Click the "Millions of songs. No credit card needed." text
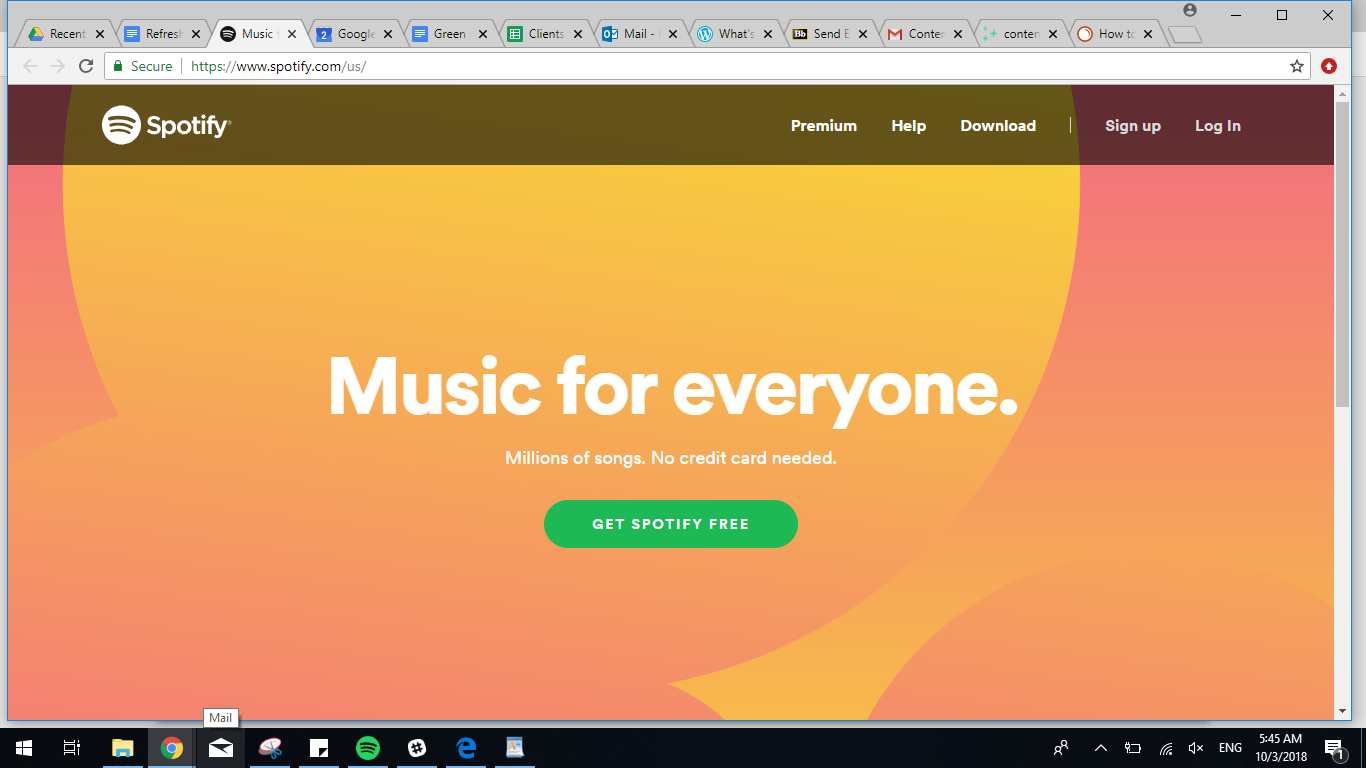1366x768 pixels. pos(671,459)
